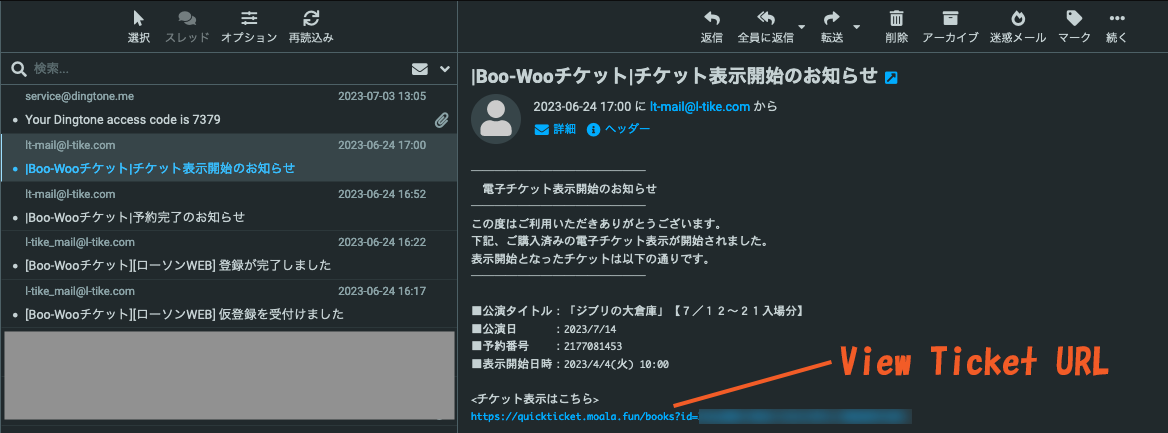This screenshot has height=433, width=1168.
Task: Open the More (続く) actions menu
Action: (x=1117, y=19)
